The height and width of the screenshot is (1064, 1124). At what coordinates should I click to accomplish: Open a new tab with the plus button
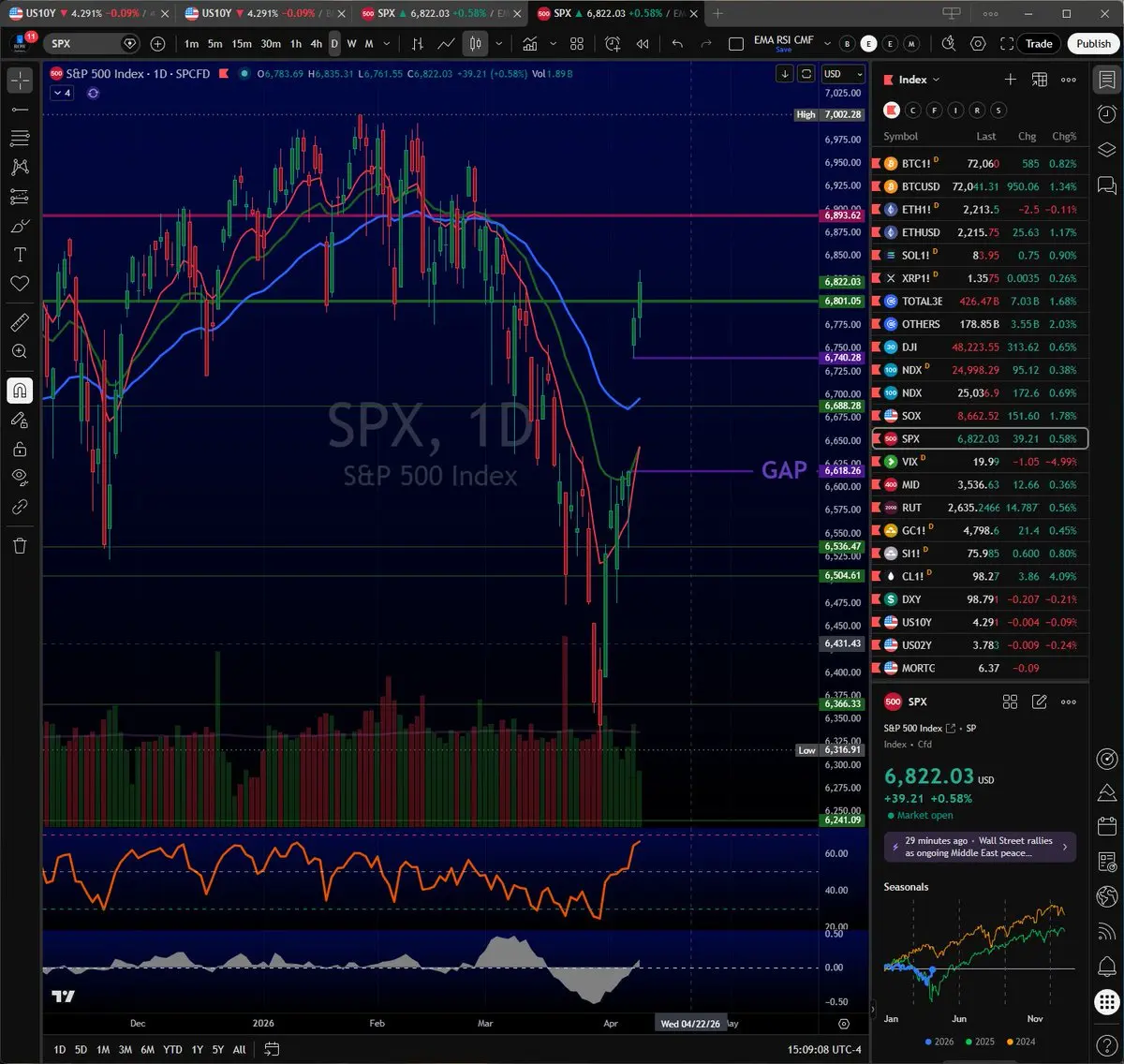pos(717,13)
